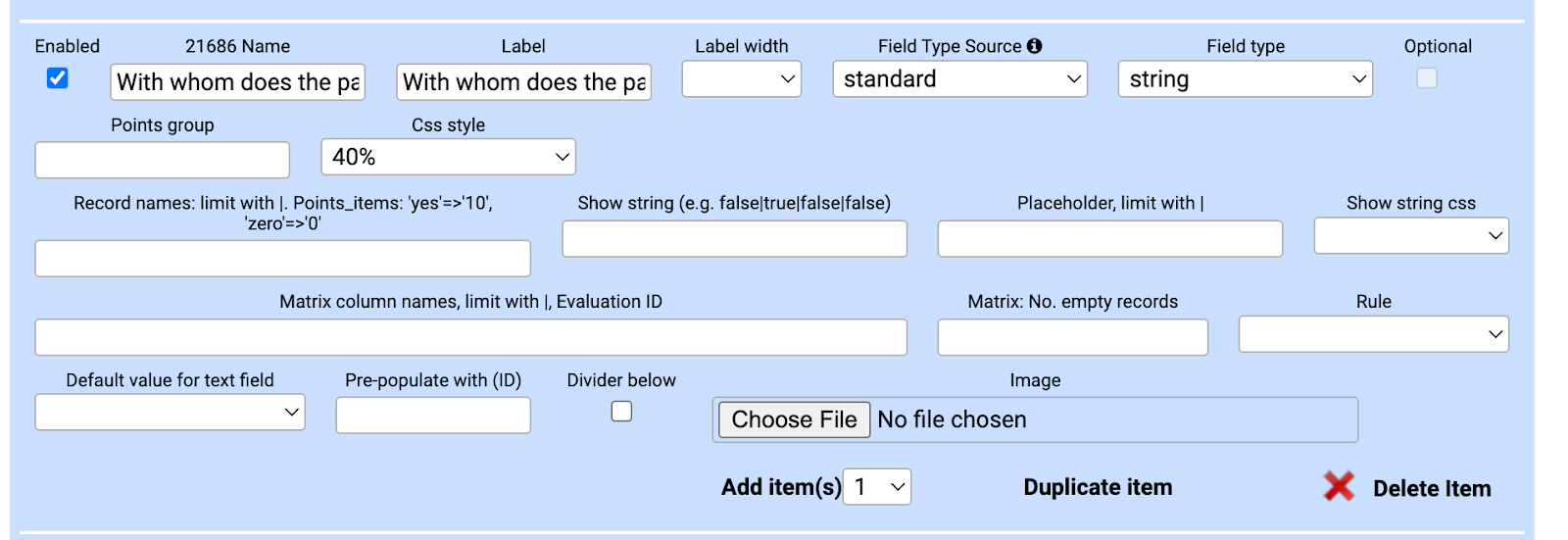Viewport: 1568px width, 540px height.
Task: Check the Divider below checkbox
Action: (x=621, y=412)
